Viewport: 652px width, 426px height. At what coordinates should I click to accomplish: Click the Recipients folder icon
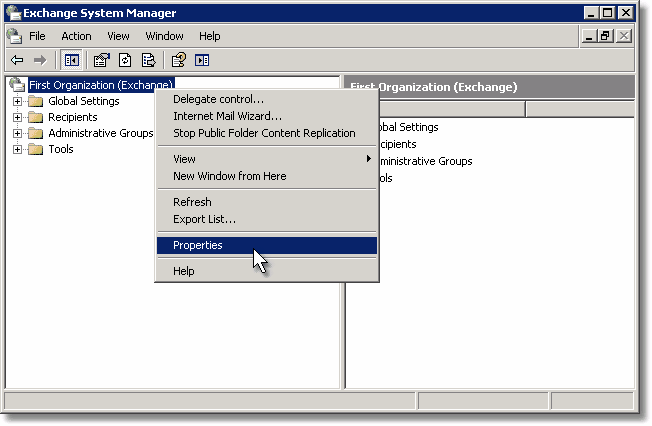pos(36,117)
